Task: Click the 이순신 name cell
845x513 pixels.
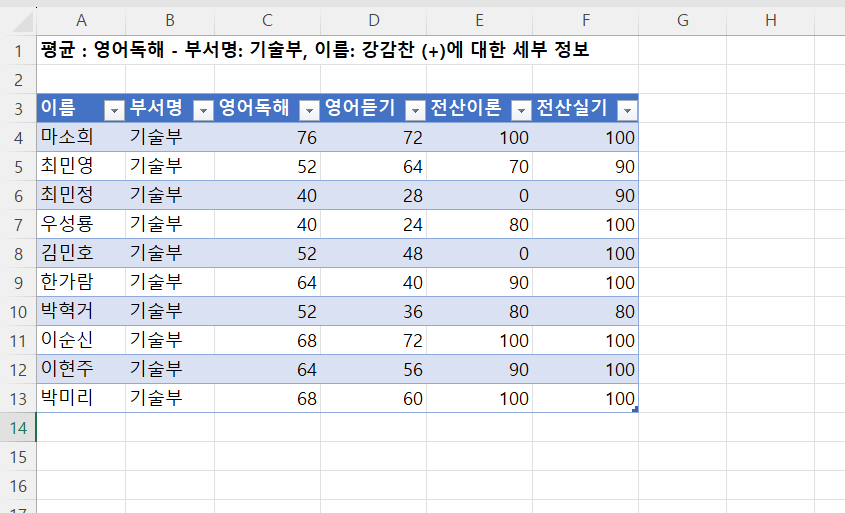Action: [x=80, y=340]
